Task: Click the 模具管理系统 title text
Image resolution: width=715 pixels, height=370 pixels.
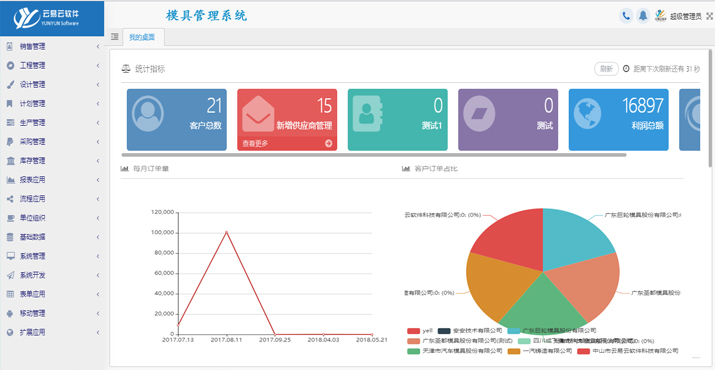Action: 207,16
